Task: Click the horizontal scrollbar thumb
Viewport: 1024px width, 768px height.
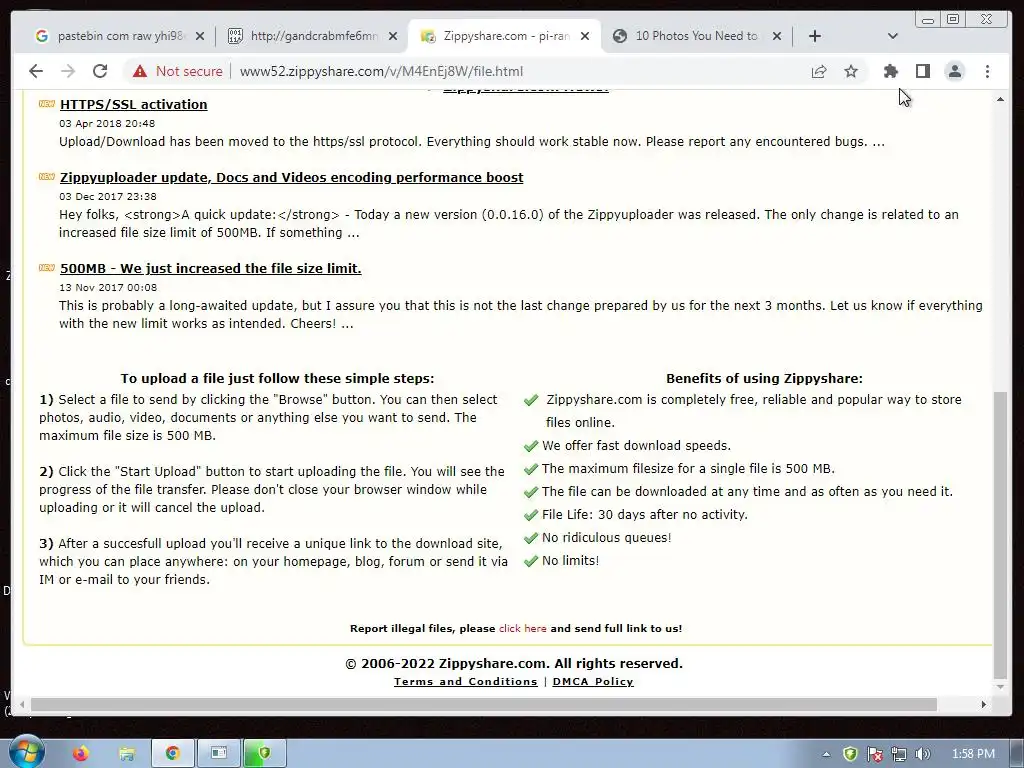Action: [483, 705]
